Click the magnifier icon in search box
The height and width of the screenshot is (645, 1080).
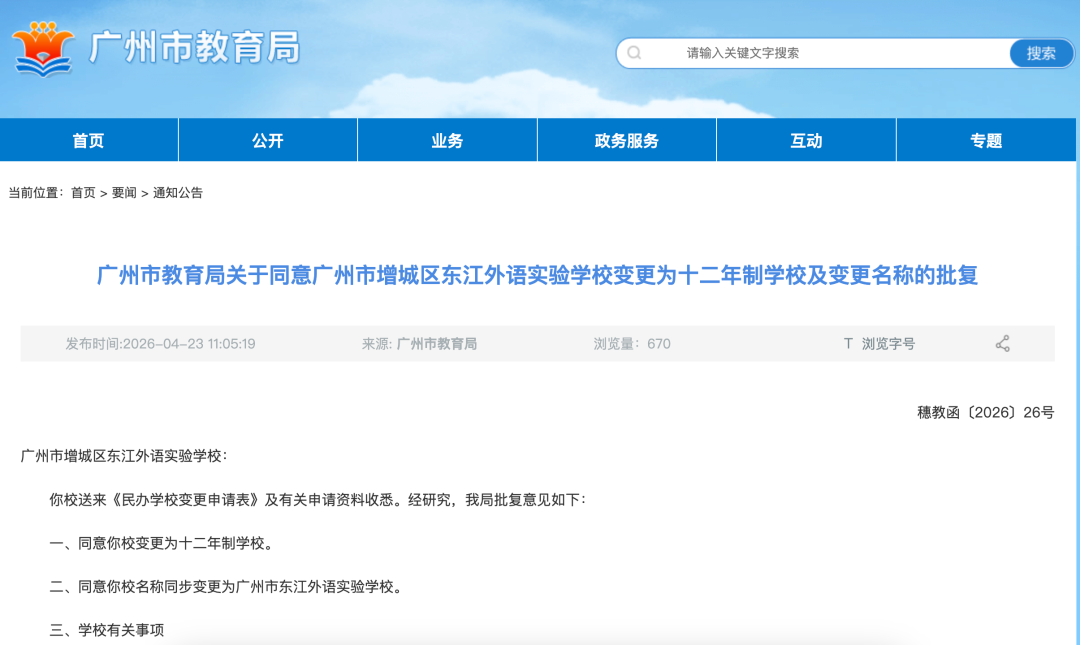coord(635,53)
